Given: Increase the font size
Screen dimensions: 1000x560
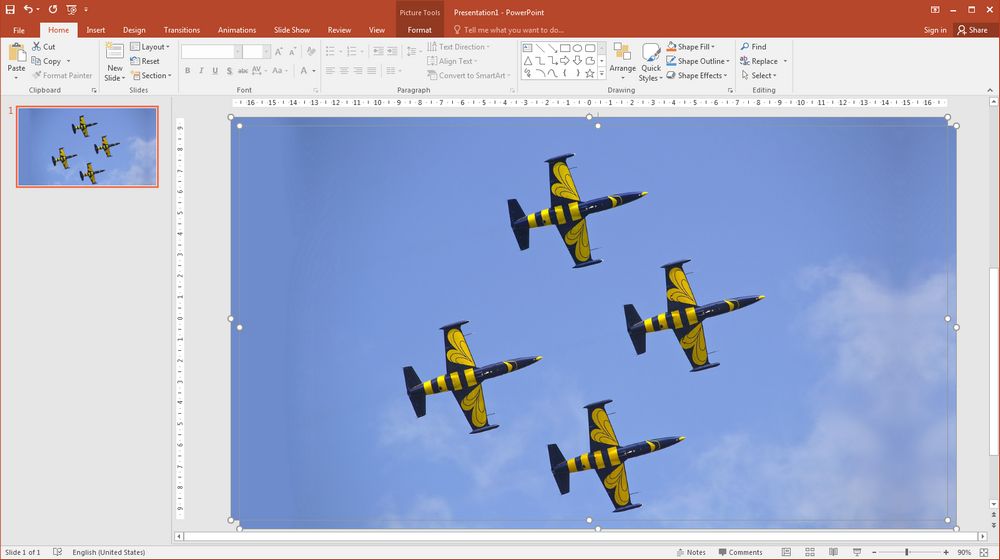Looking at the screenshot, I should pyautogui.click(x=279, y=52).
